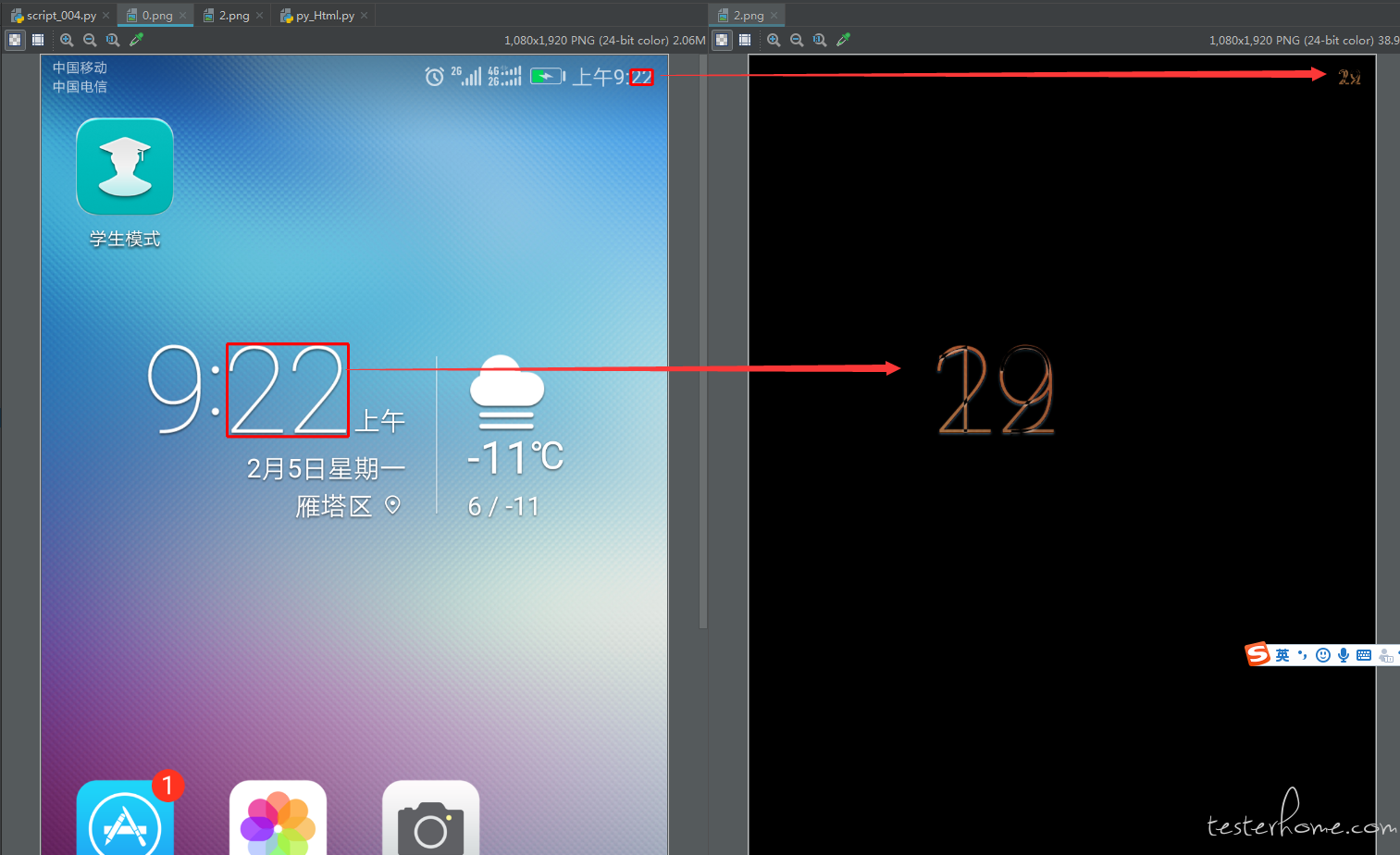Click the battery status icon in the image
The height and width of the screenshot is (855, 1400).
click(548, 76)
